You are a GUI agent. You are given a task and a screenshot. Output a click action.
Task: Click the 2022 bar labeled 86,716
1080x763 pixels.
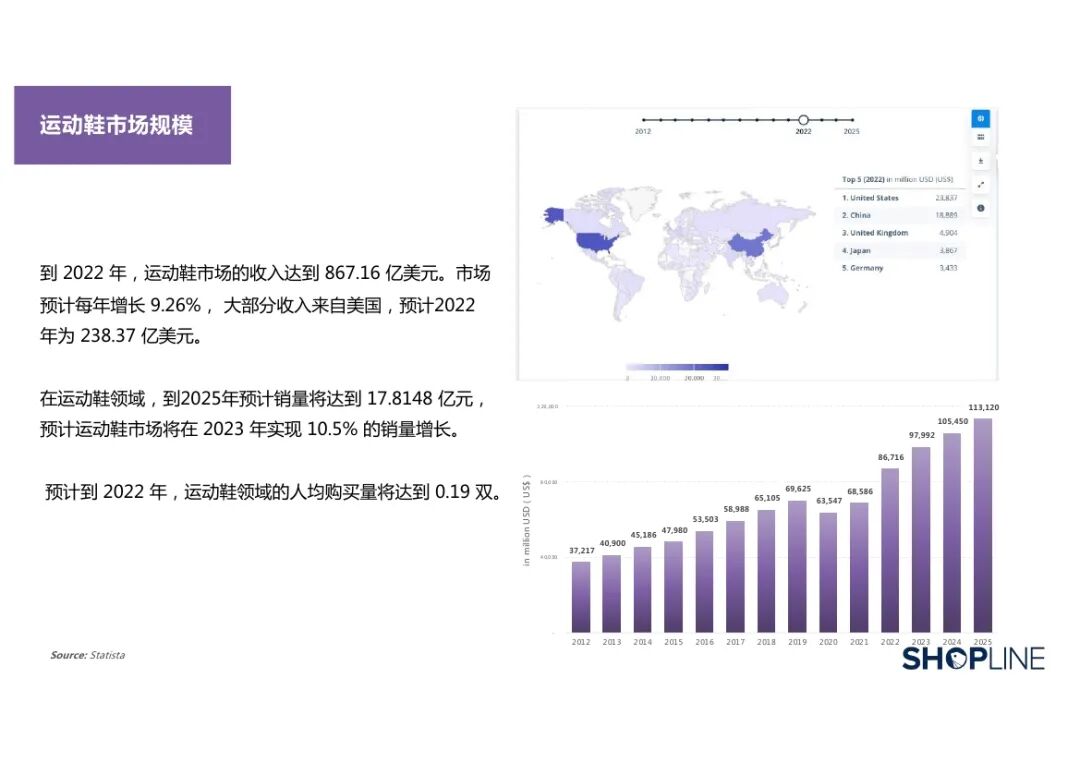pyautogui.click(x=890, y=550)
